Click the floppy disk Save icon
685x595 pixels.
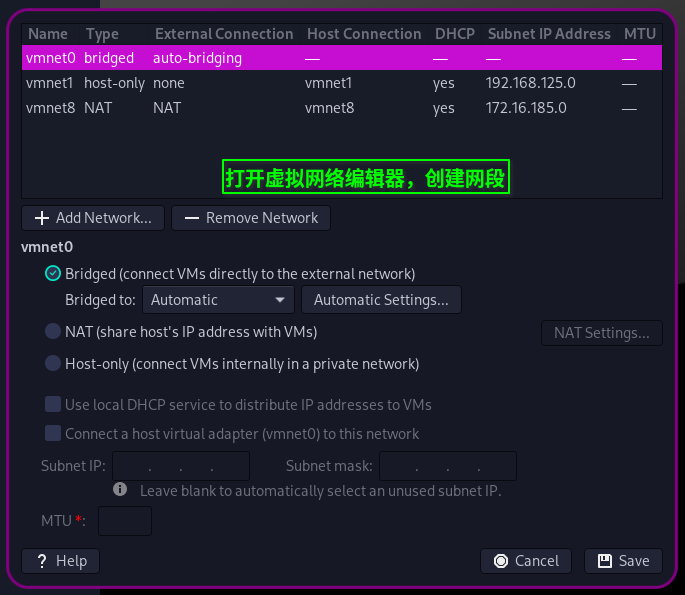(x=604, y=561)
